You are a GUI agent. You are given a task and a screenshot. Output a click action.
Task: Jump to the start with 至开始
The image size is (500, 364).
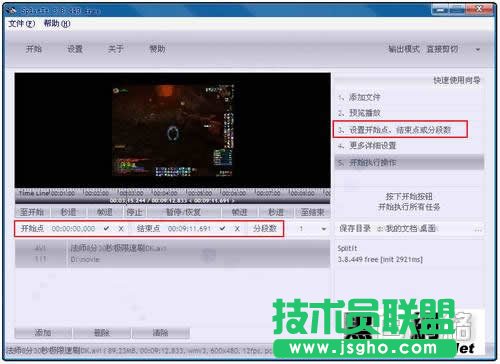[32, 212]
